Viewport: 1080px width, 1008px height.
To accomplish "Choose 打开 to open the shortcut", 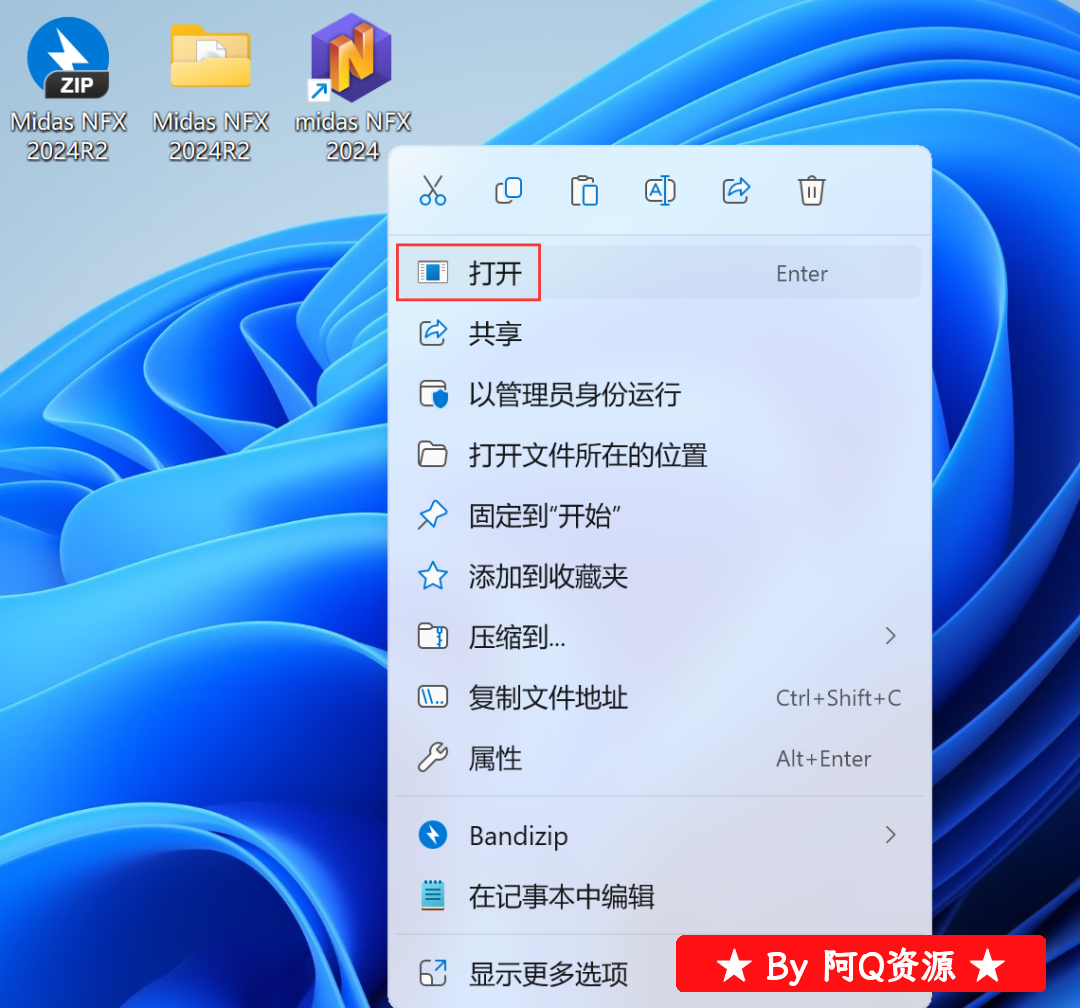I will coord(658,273).
